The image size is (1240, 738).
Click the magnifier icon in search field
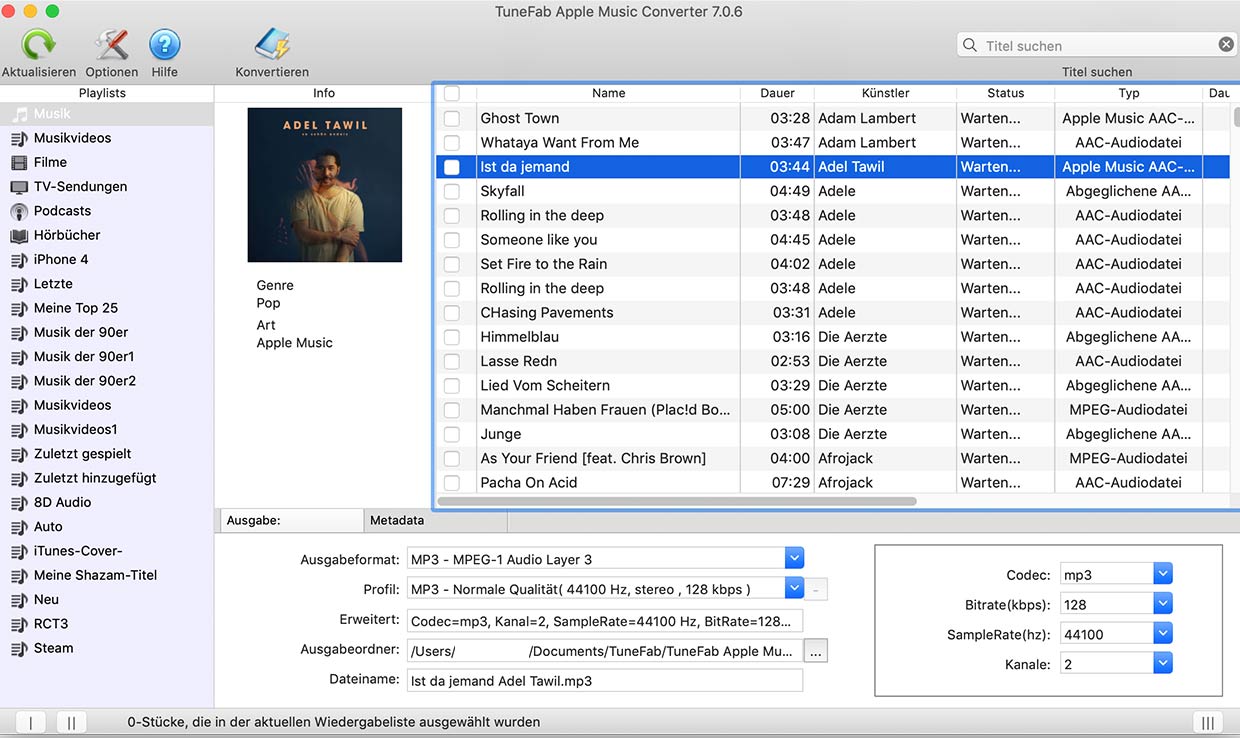point(970,45)
